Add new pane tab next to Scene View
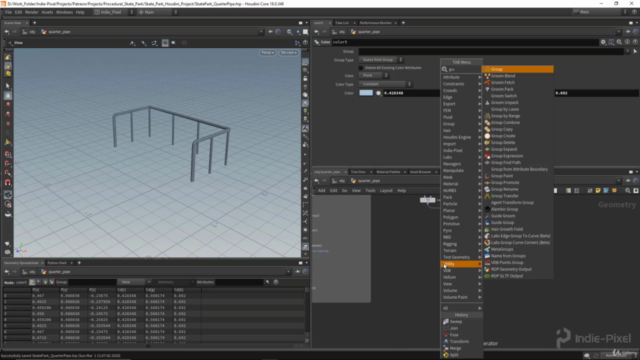 [x=34, y=23]
